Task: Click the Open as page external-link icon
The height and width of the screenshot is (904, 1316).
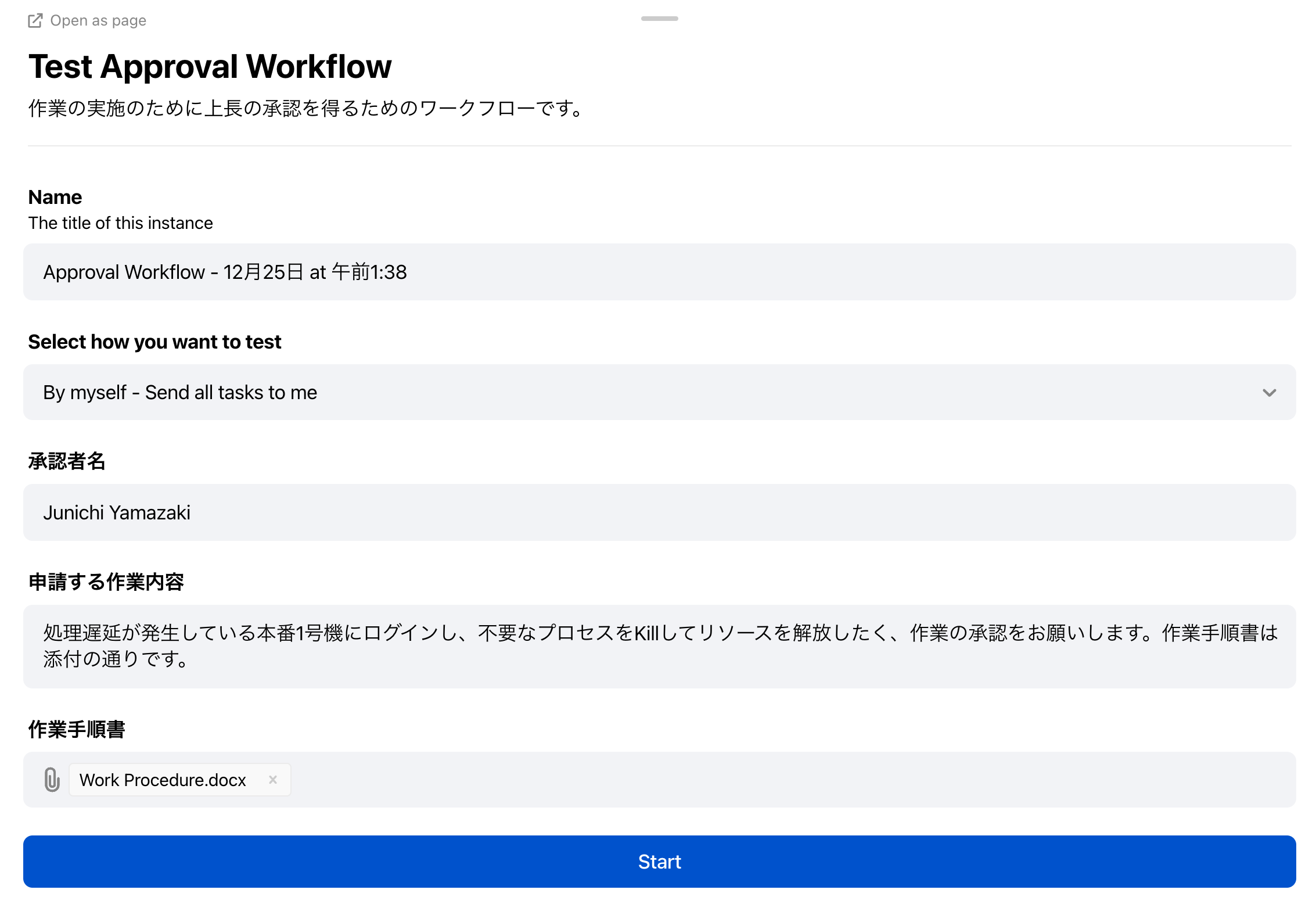Action: tap(35, 21)
